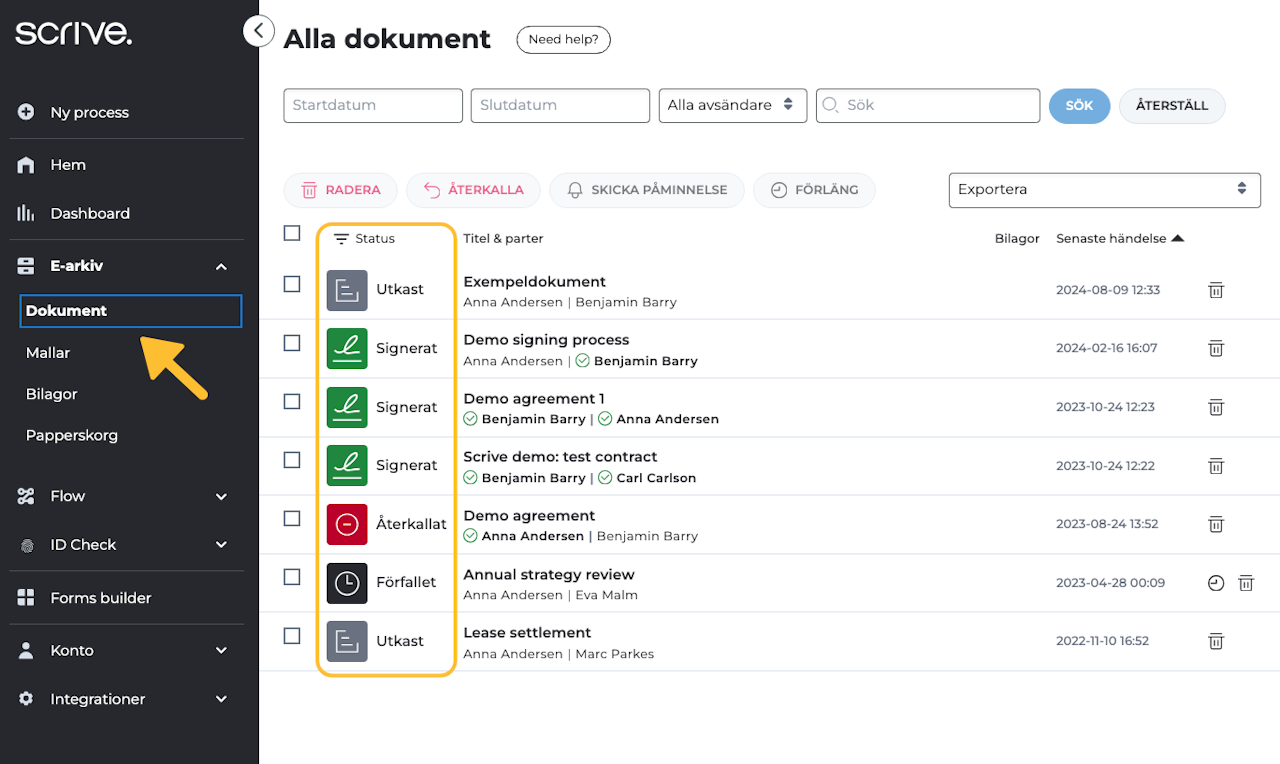Click the Status filter icon in table header
Screen dimensions: 1280x764
pyautogui.click(x=341, y=239)
